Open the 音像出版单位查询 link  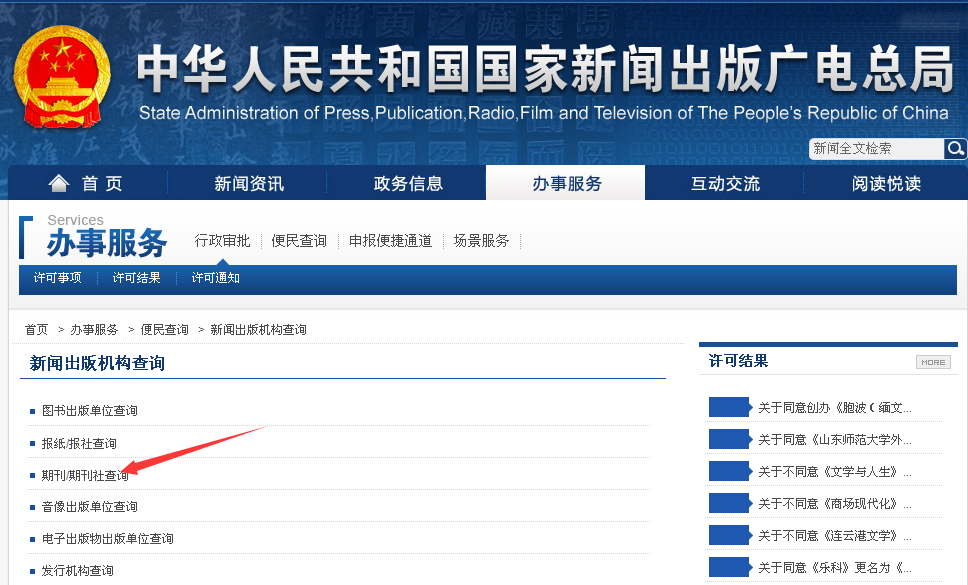pyautogui.click(x=90, y=507)
